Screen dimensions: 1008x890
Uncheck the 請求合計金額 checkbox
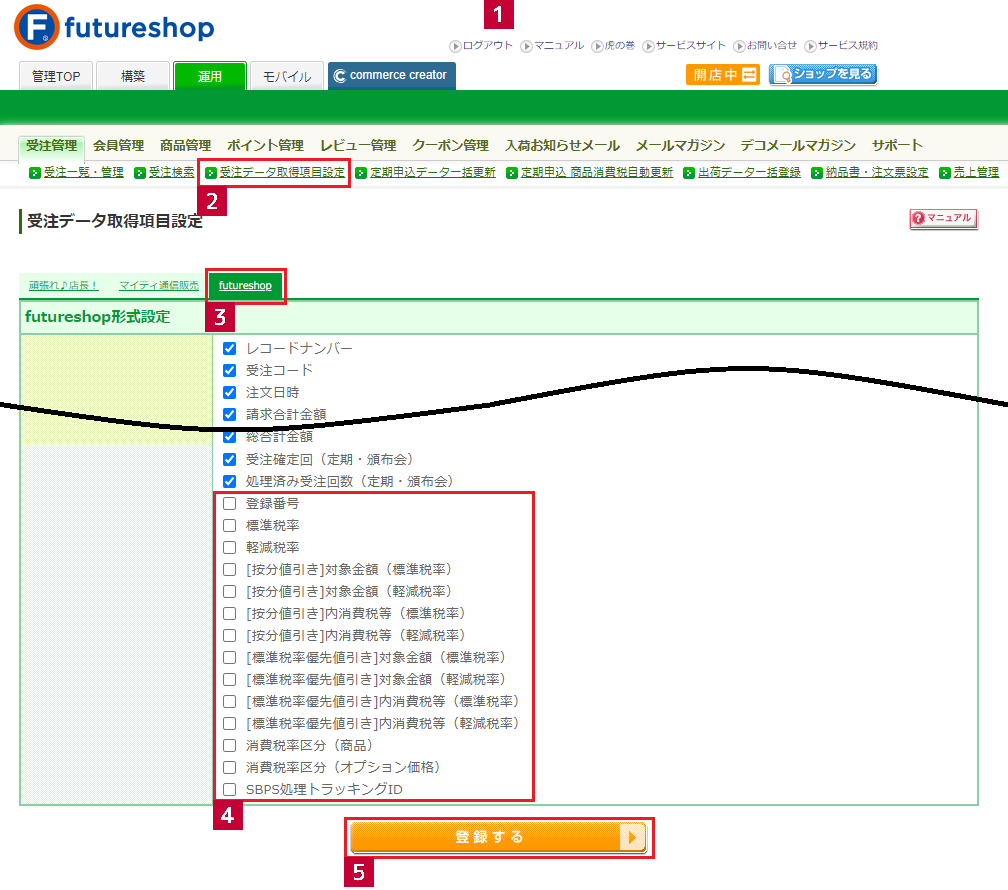click(x=230, y=414)
